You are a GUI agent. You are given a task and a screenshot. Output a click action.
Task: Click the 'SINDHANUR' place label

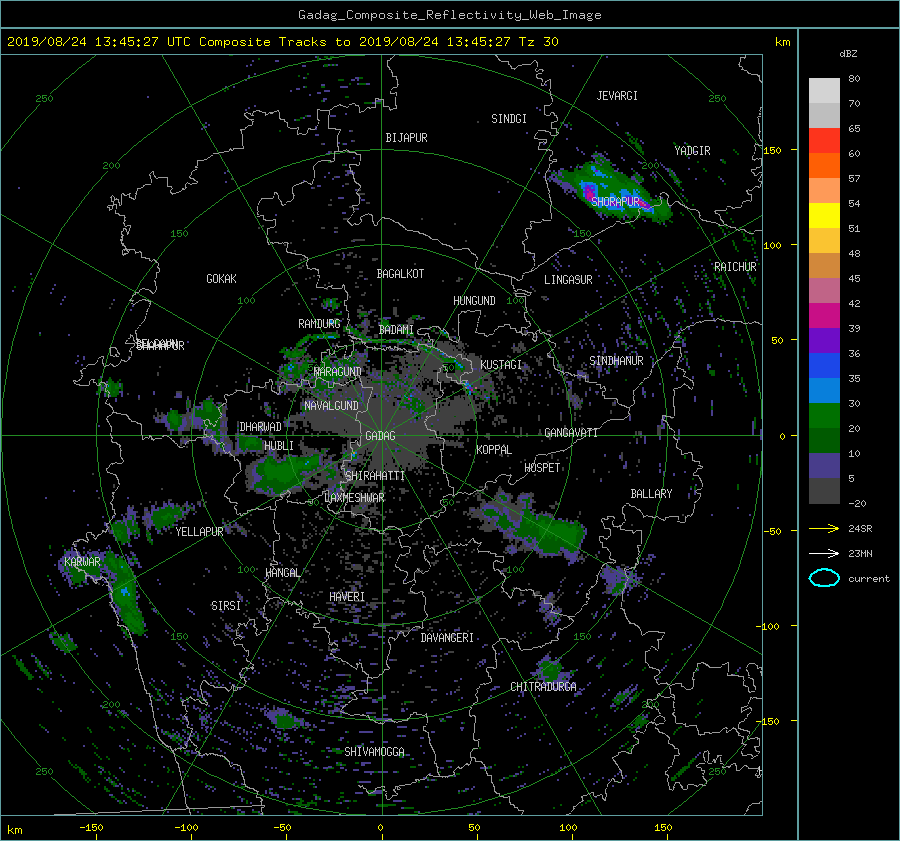(616, 361)
